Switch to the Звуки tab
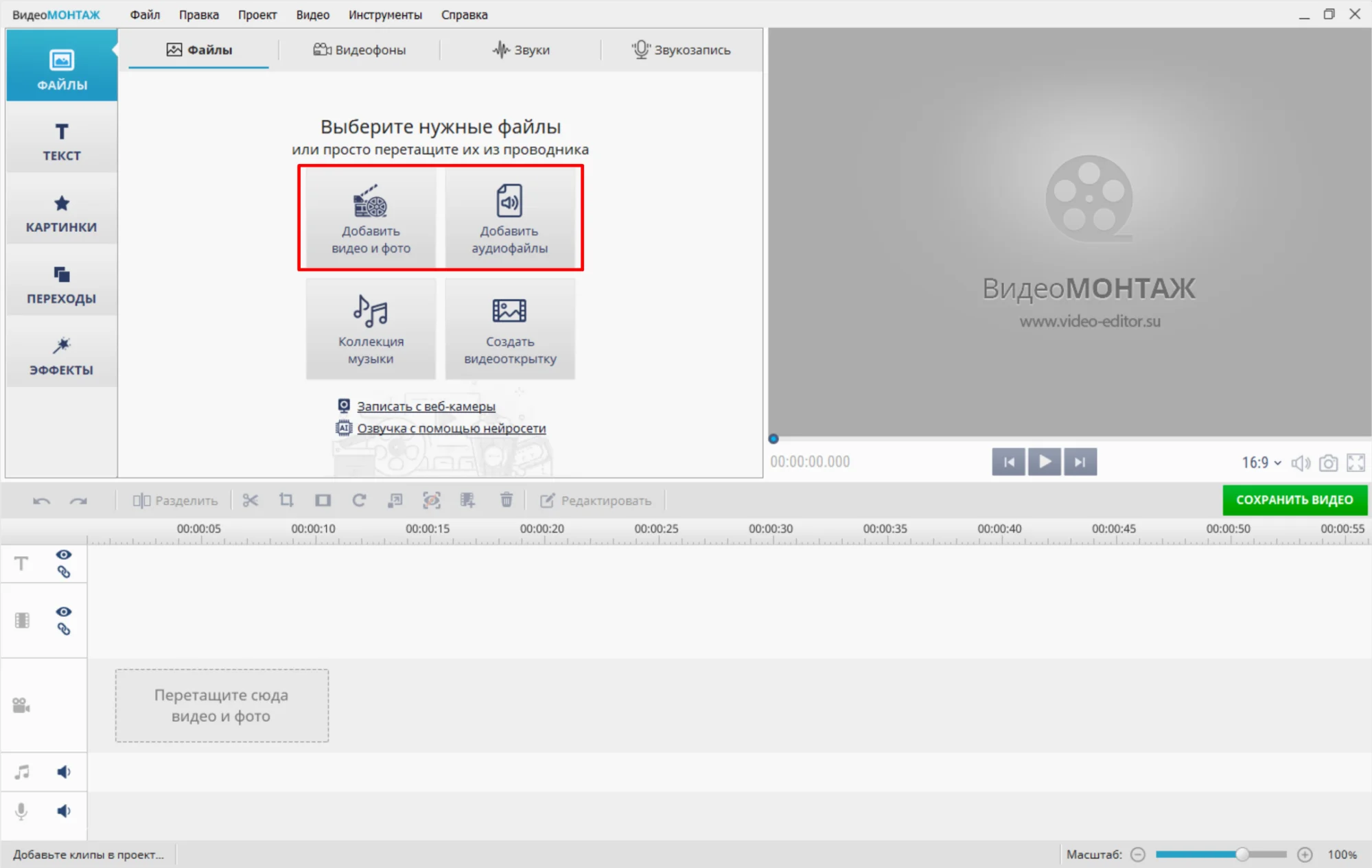Viewport: 1372px width, 868px height. [x=521, y=49]
